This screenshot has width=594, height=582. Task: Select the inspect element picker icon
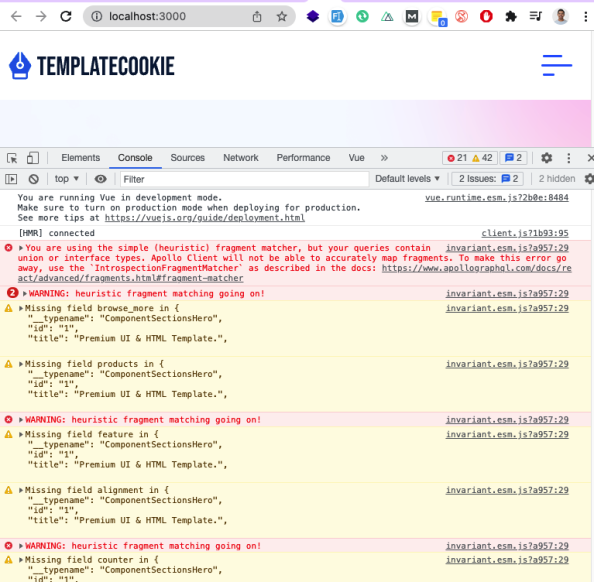point(12,158)
